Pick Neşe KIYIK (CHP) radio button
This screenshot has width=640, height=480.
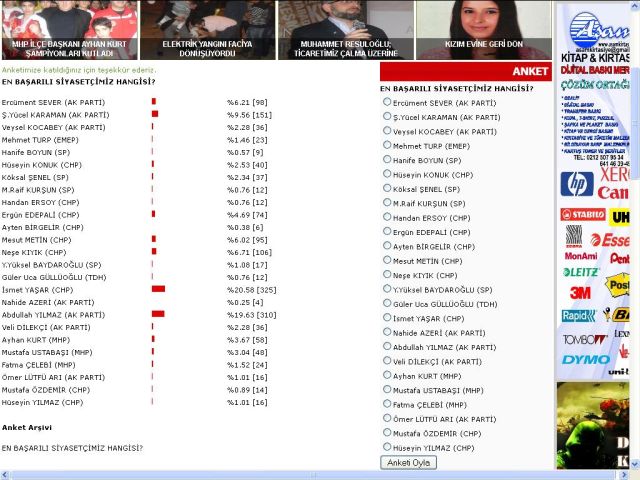pyautogui.click(x=387, y=274)
